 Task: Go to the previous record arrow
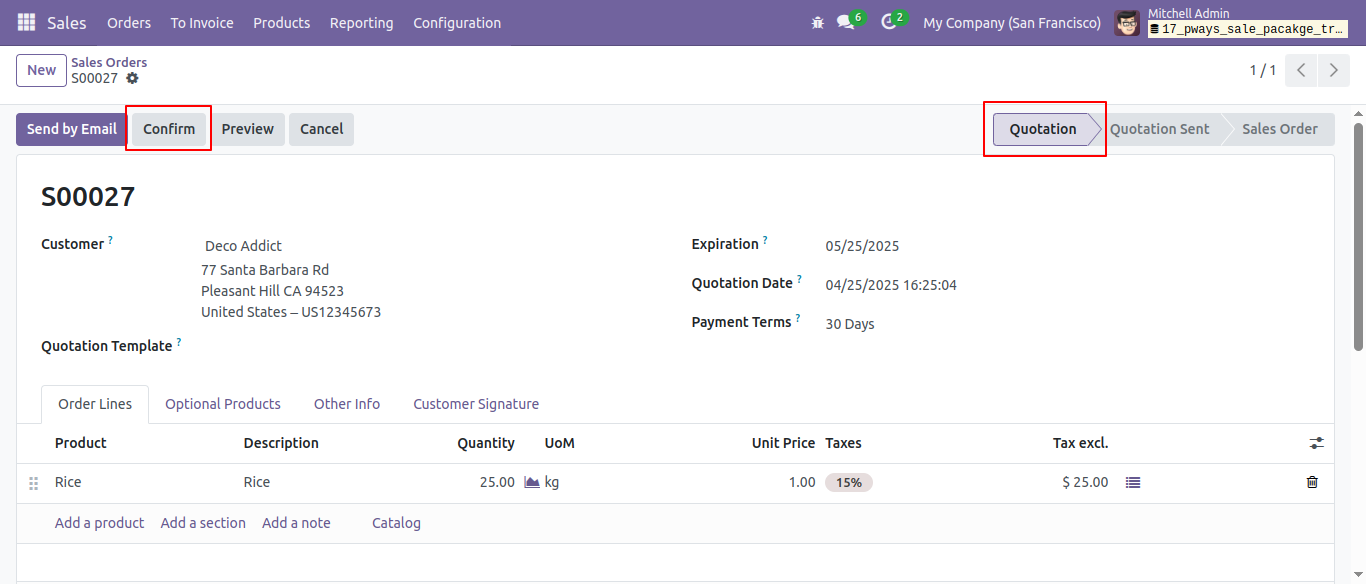point(1301,70)
